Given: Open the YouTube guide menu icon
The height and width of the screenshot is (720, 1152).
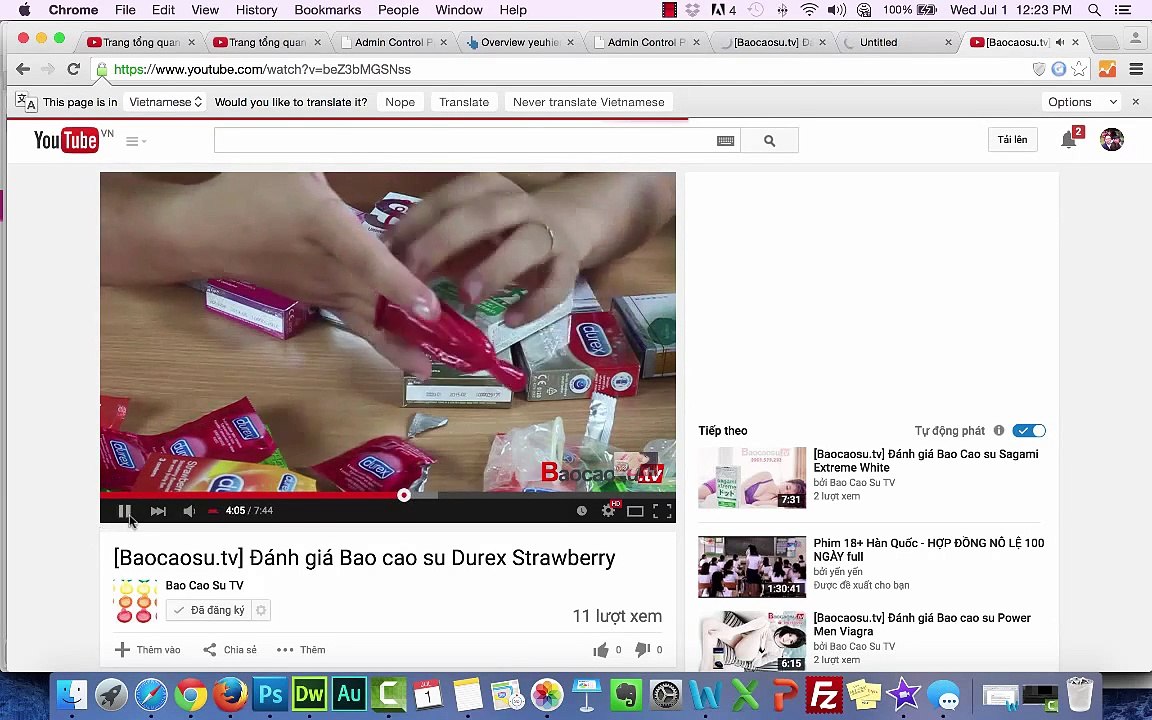Looking at the screenshot, I should coord(135,141).
